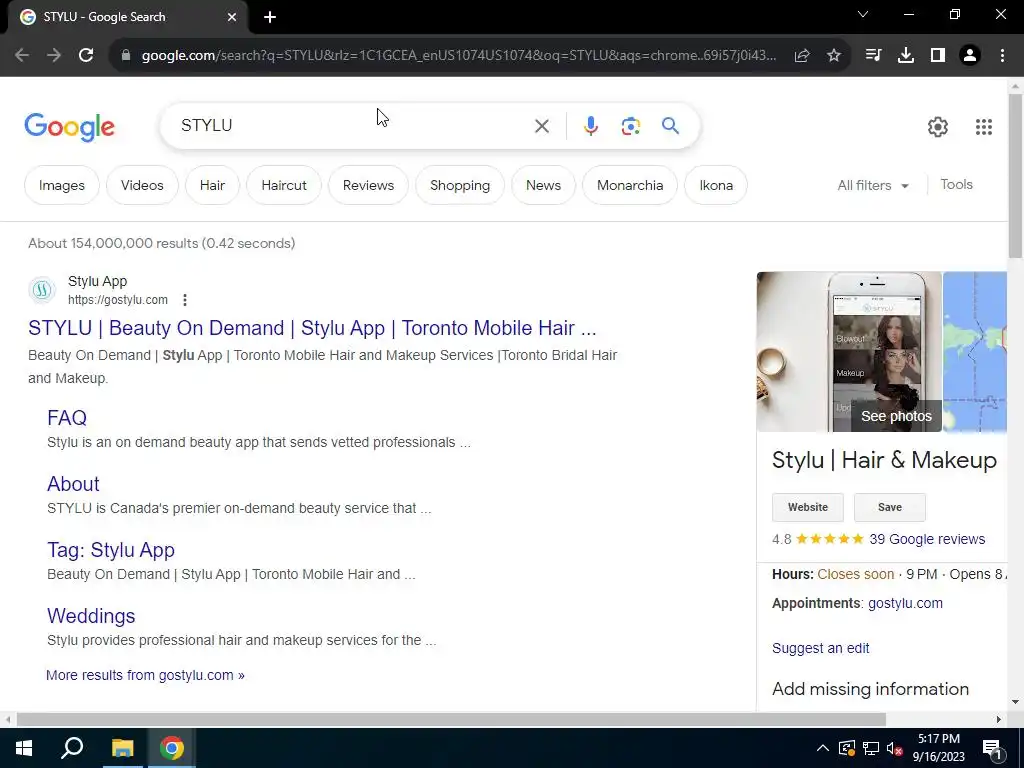Go back with the browser back arrow
The height and width of the screenshot is (768, 1024).
tap(22, 56)
